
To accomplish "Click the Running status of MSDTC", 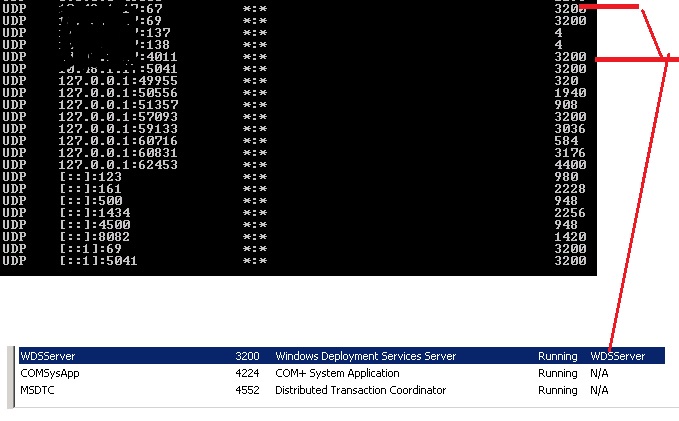I will coord(557,390).
